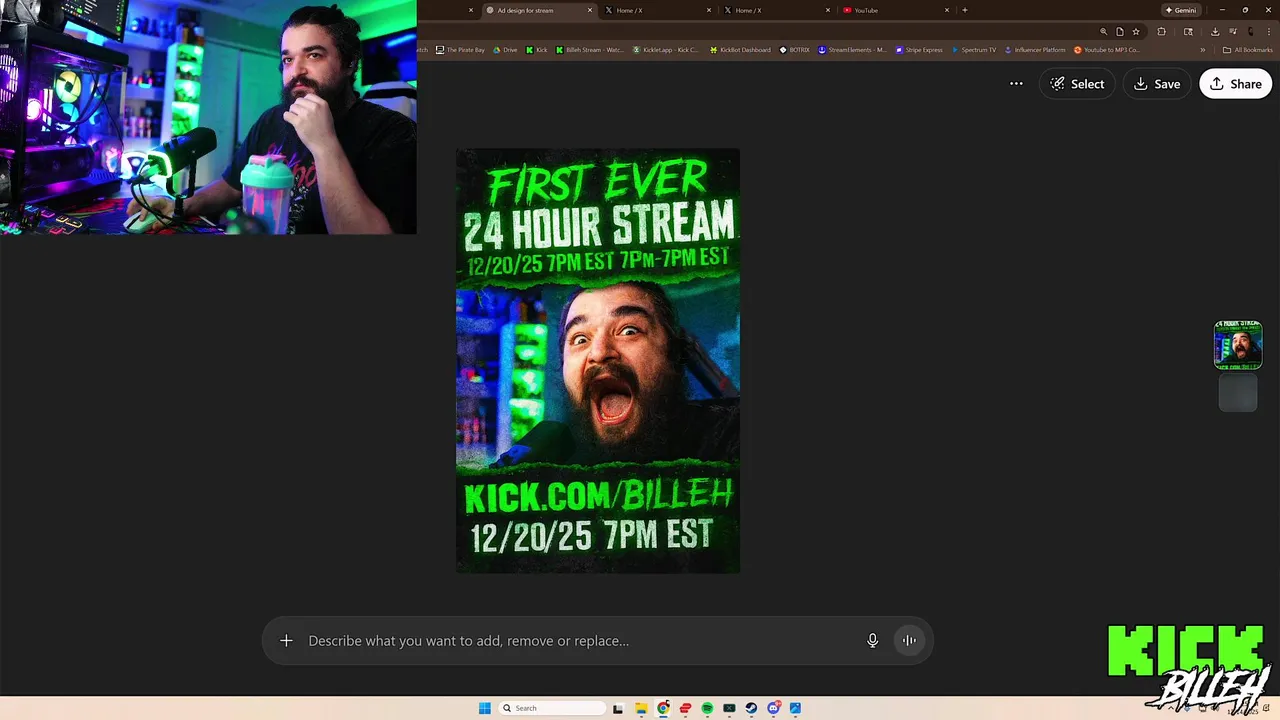Open File Explorer from the taskbar
This screenshot has width=1280, height=720.
pyautogui.click(x=641, y=708)
